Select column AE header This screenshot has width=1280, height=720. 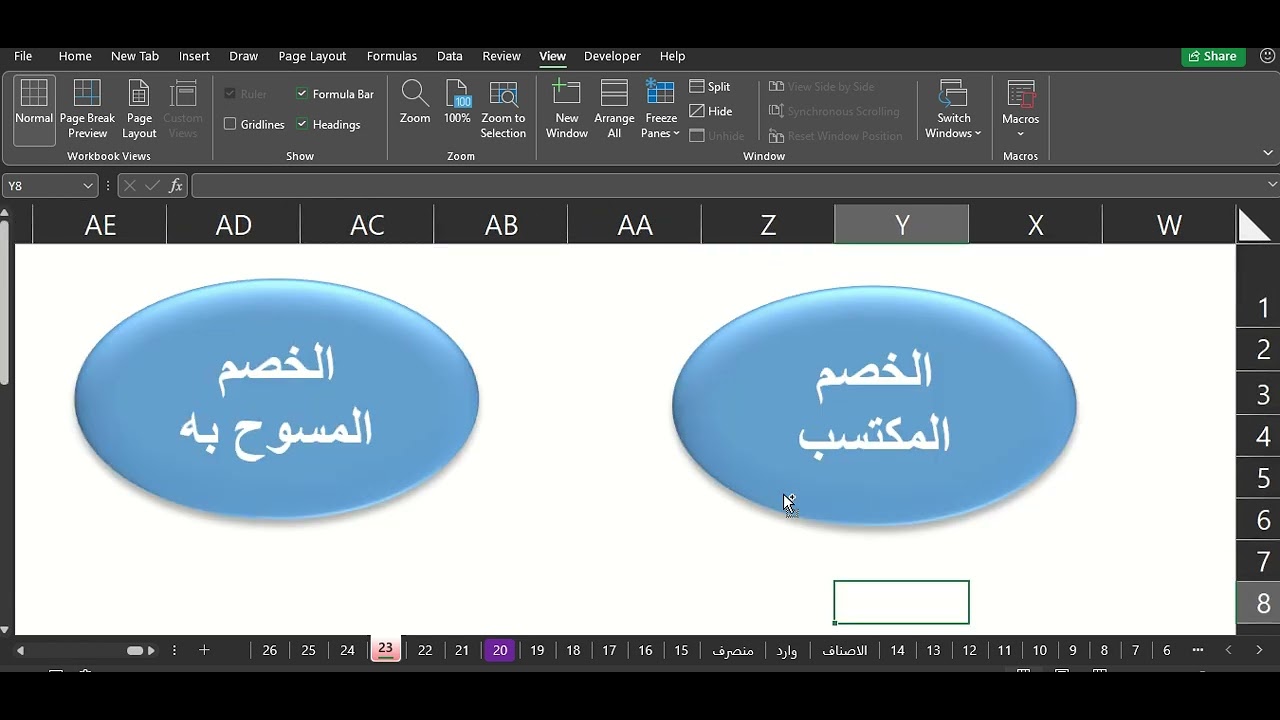tap(100, 225)
